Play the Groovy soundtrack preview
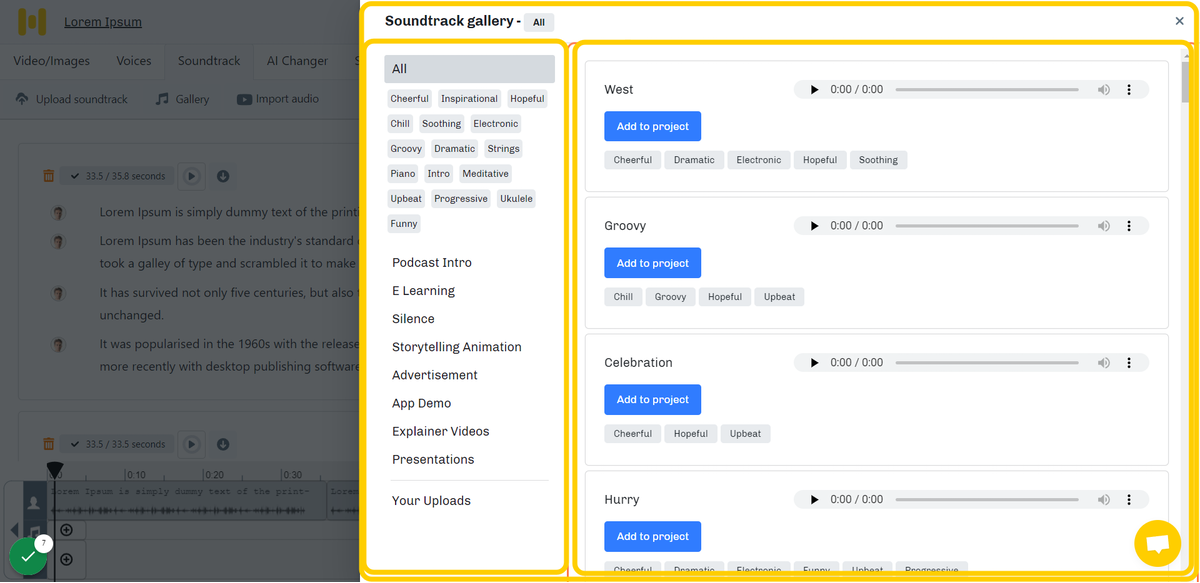The height and width of the screenshot is (583, 1200). point(814,226)
